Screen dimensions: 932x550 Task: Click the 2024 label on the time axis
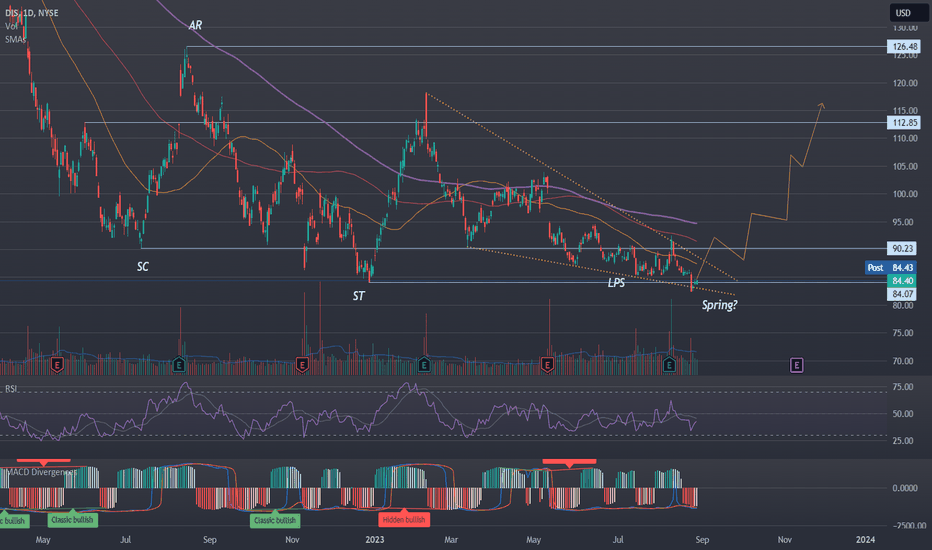pos(865,540)
